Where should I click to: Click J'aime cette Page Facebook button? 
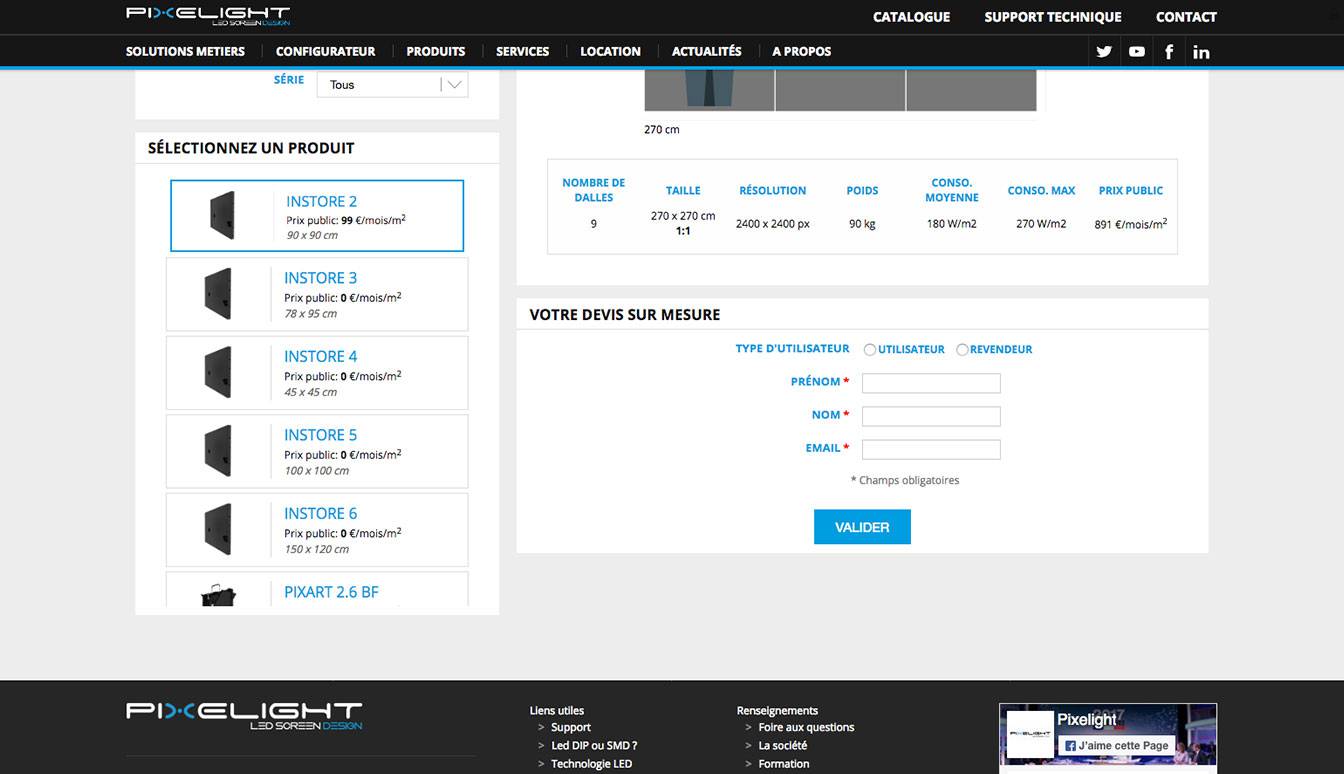point(1116,745)
